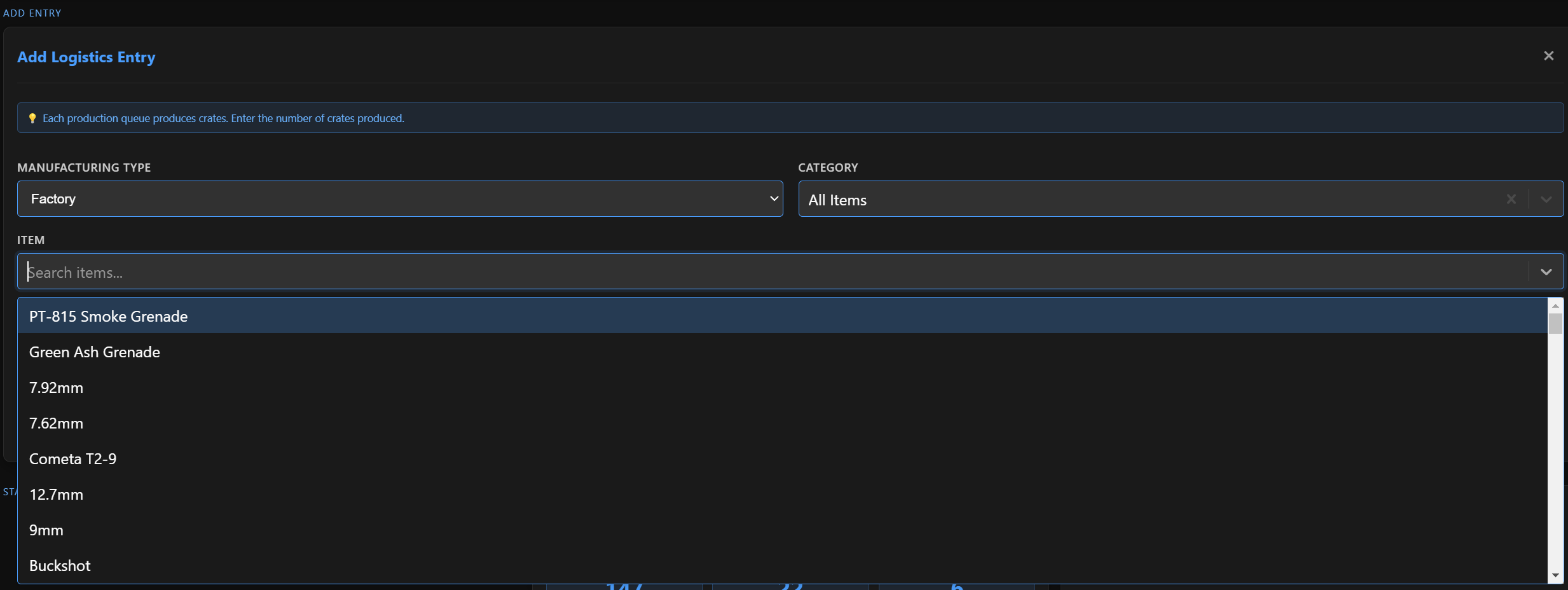Select Green Ash Grenade option
Screen dimensions: 1568x590
point(95,352)
